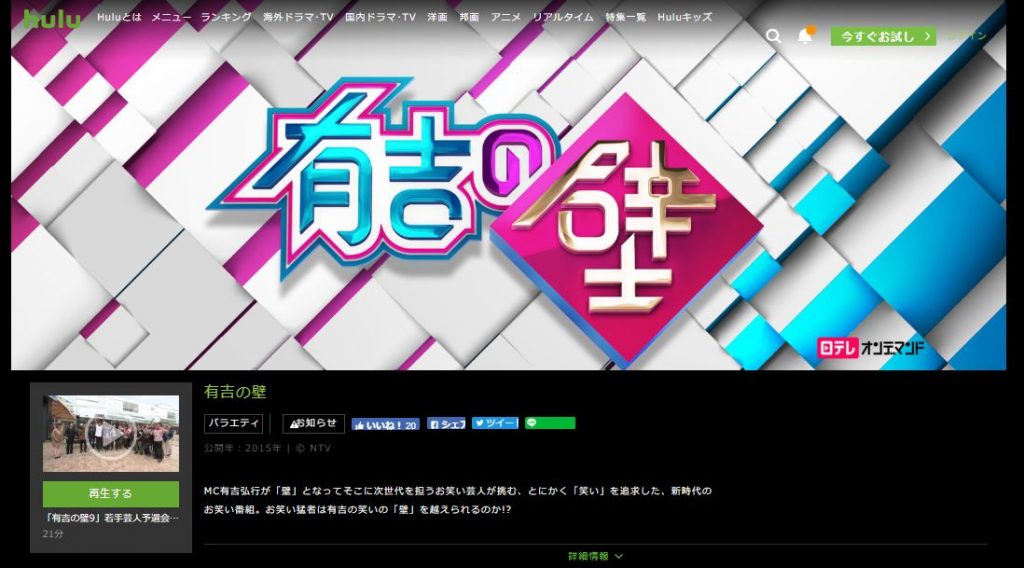1024x568 pixels.
Task: Click the green LINE share button
Action: [x=550, y=423]
